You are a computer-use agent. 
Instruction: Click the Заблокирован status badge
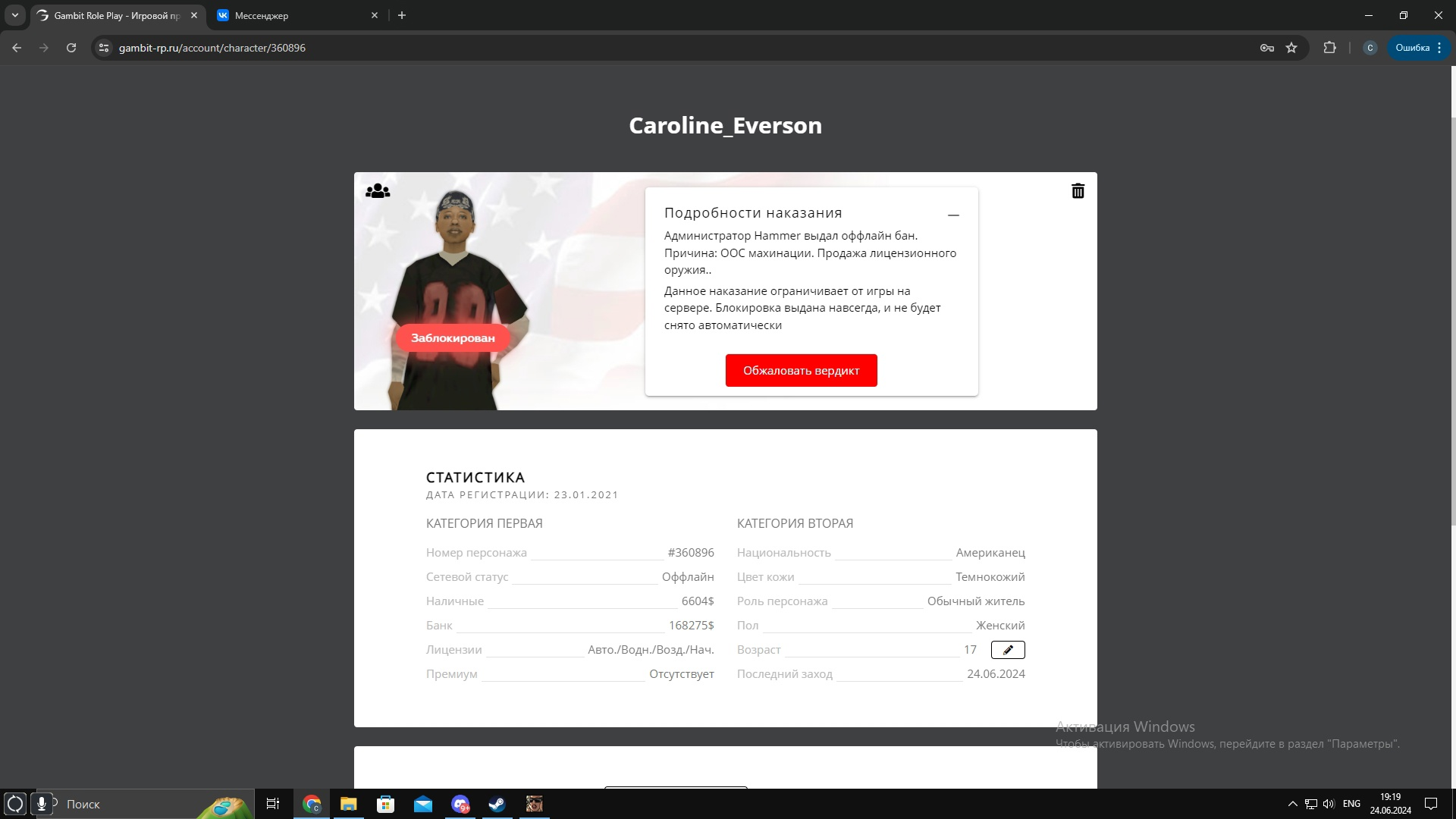coord(453,338)
